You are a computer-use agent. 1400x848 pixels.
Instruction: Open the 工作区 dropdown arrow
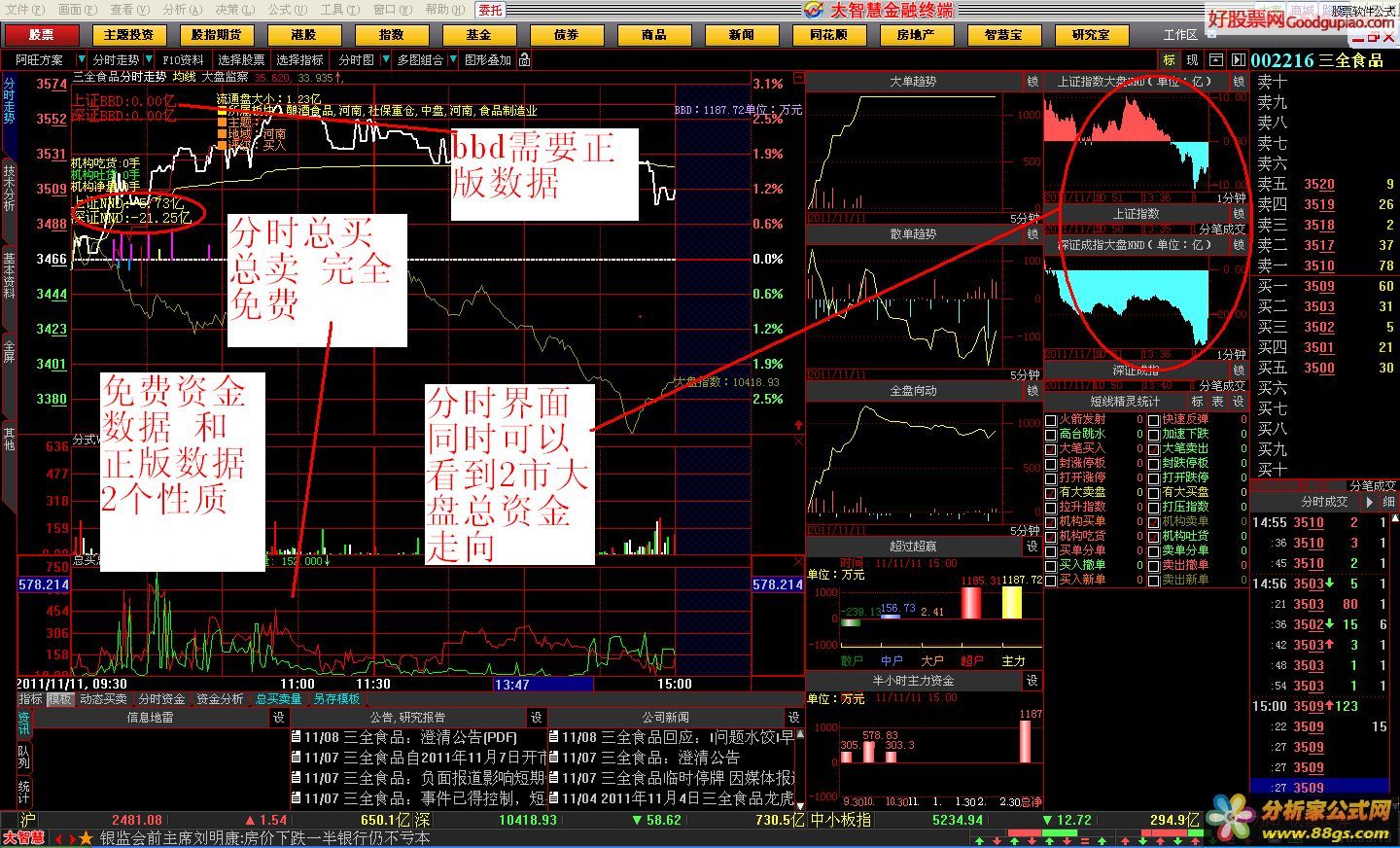click(x=1211, y=35)
